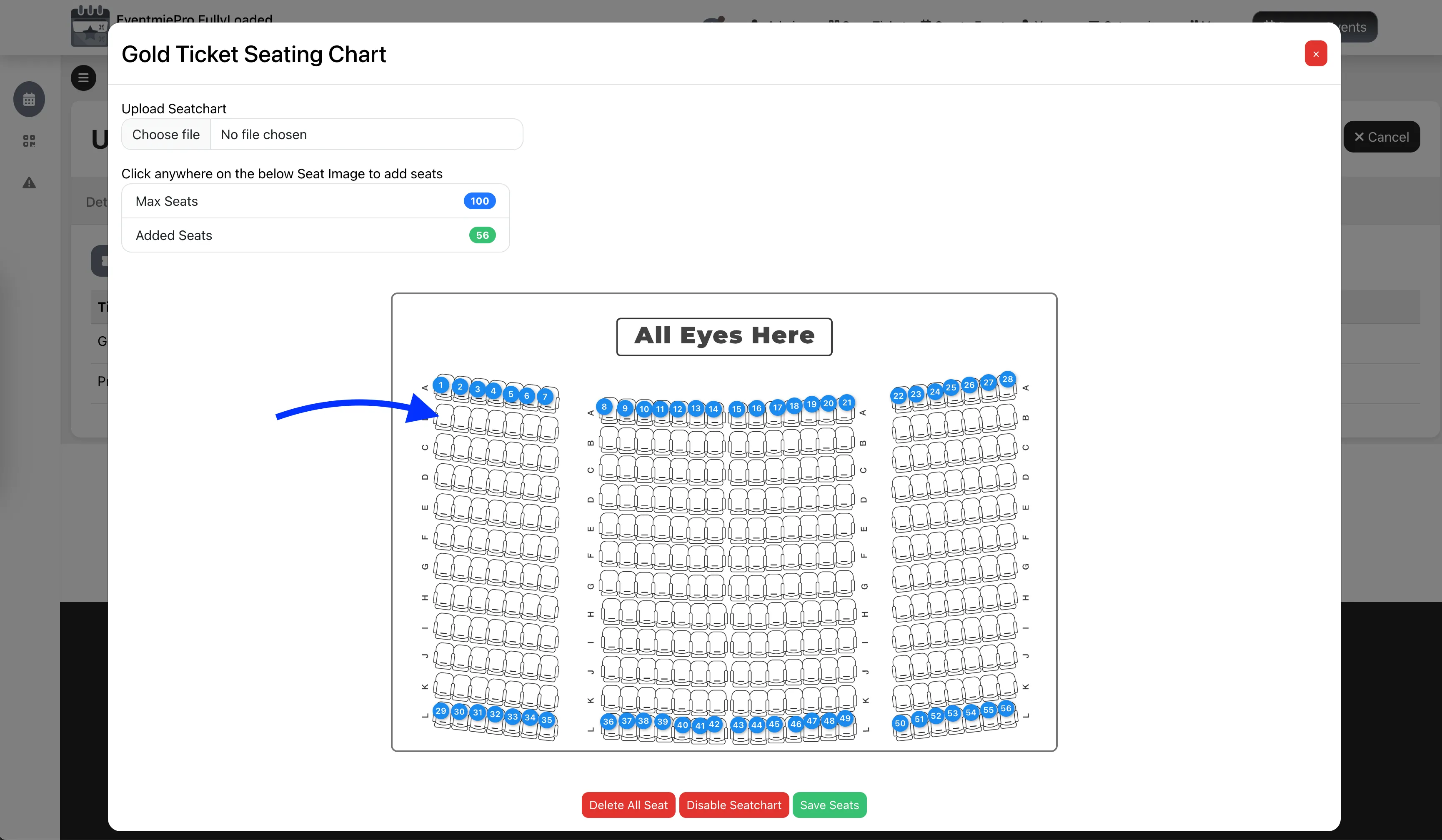Toggle seat number 1 marker
The image size is (1442, 840).
click(x=441, y=385)
